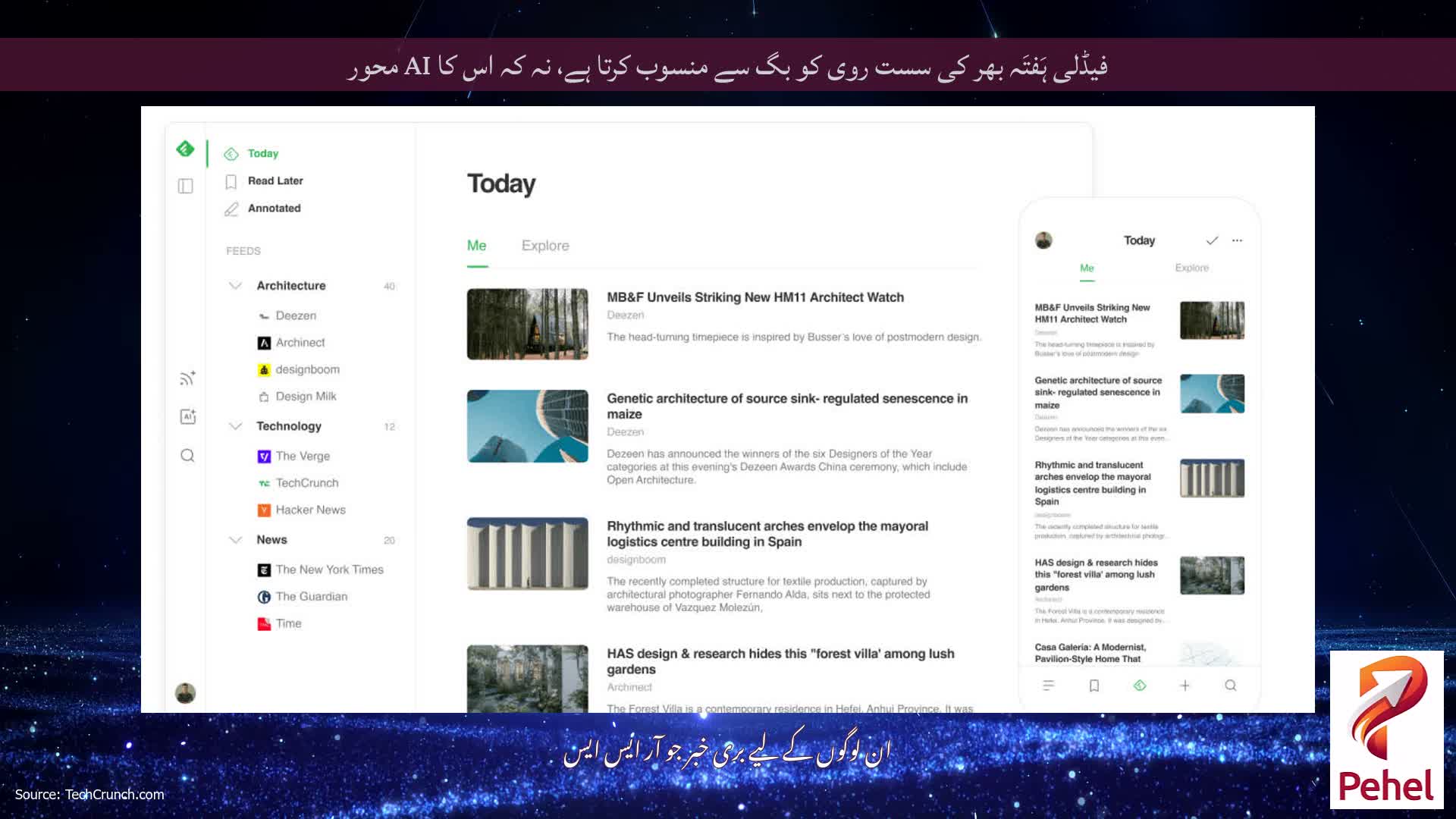Collapse the Technology feed group

coord(235,426)
